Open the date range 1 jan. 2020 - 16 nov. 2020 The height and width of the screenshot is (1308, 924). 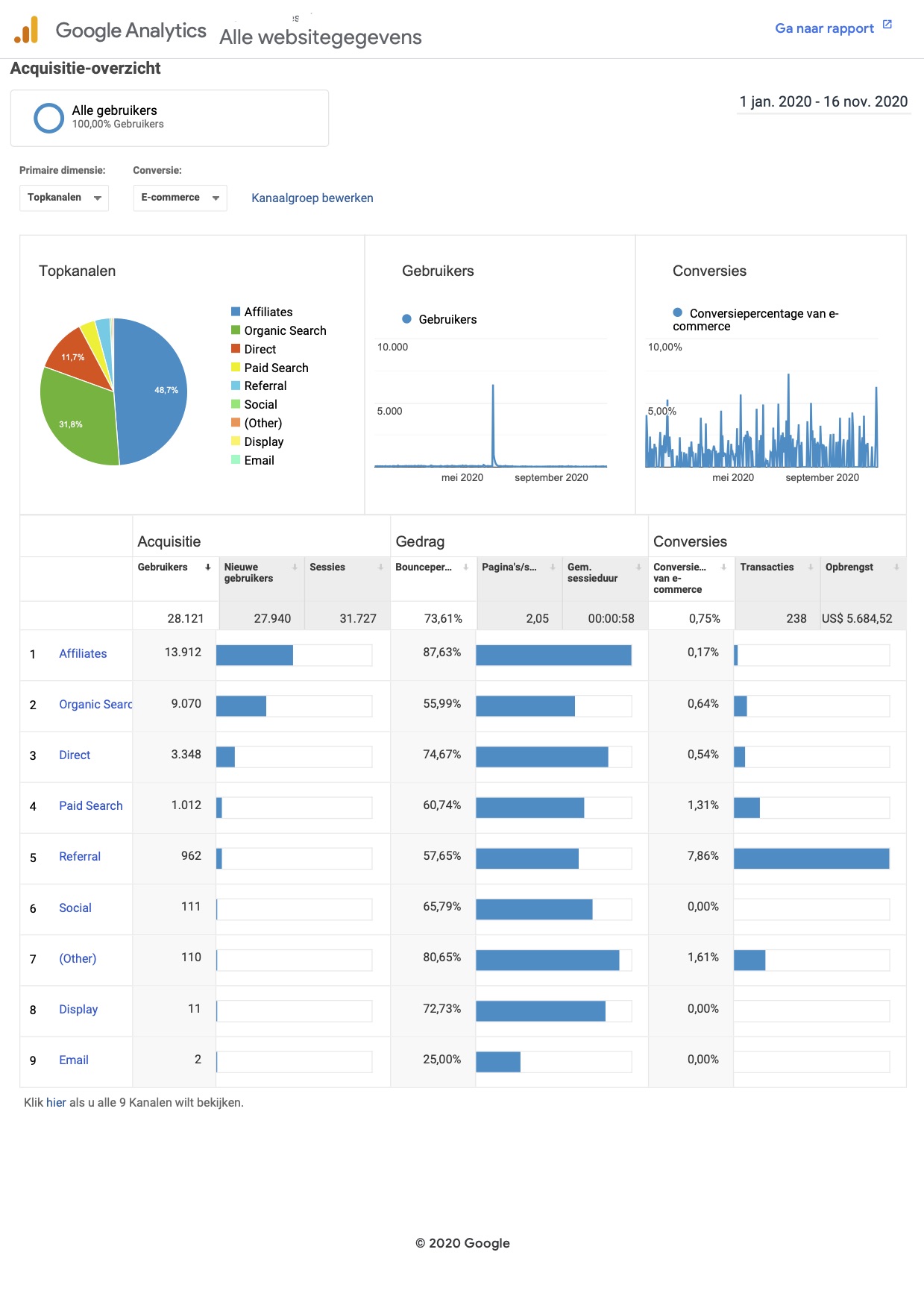pyautogui.click(x=823, y=102)
